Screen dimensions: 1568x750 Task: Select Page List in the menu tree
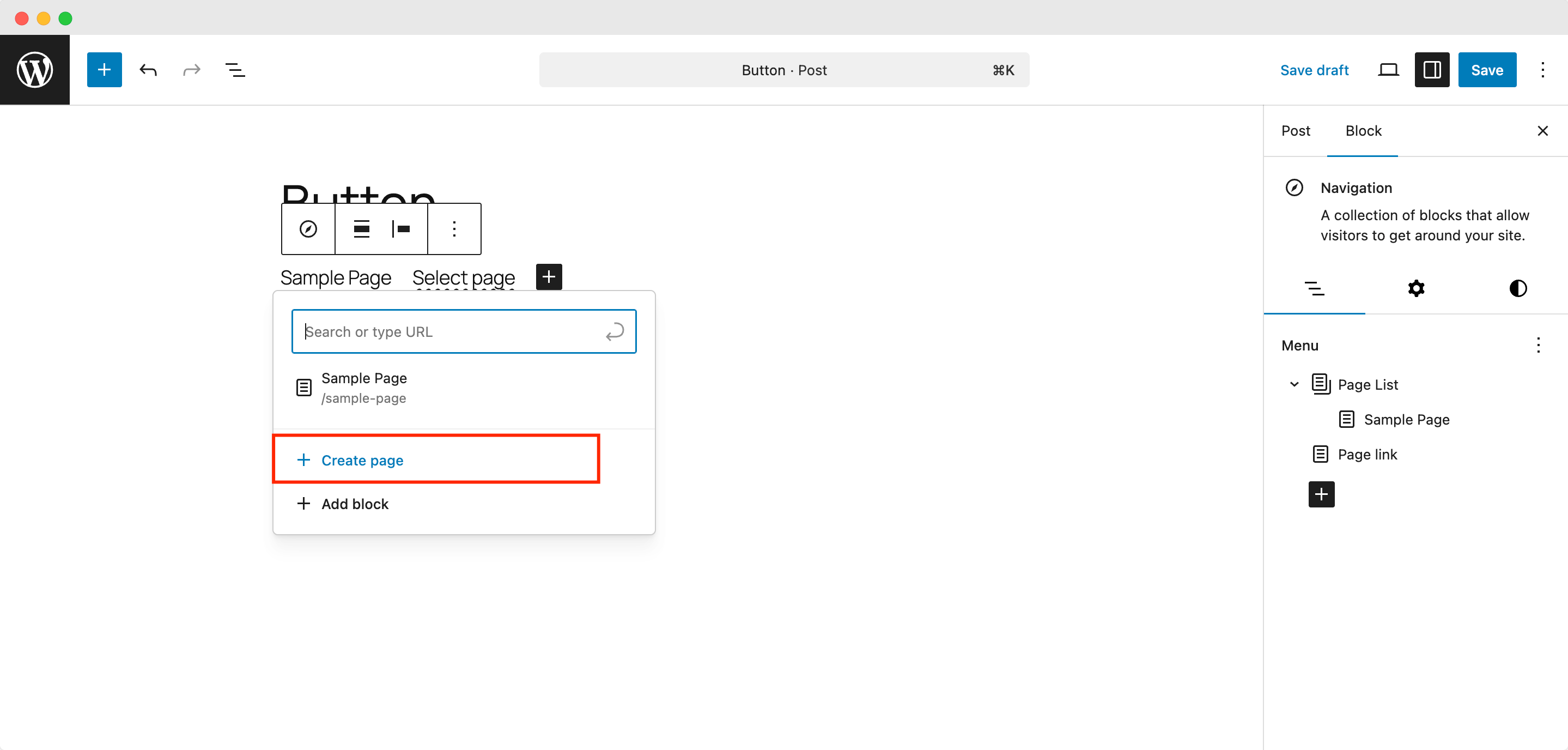point(1354,384)
